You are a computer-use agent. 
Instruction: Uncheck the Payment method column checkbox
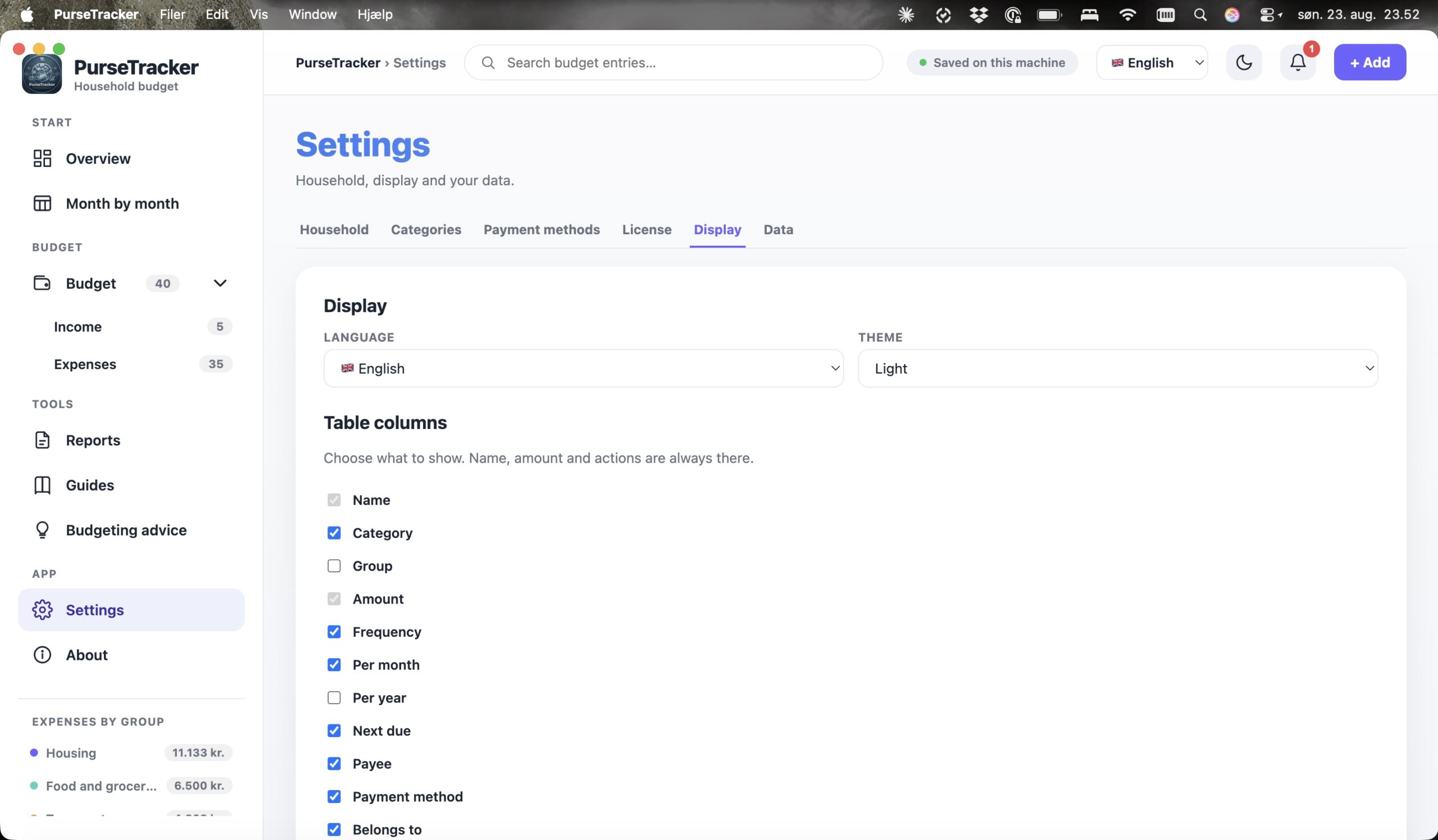(334, 797)
